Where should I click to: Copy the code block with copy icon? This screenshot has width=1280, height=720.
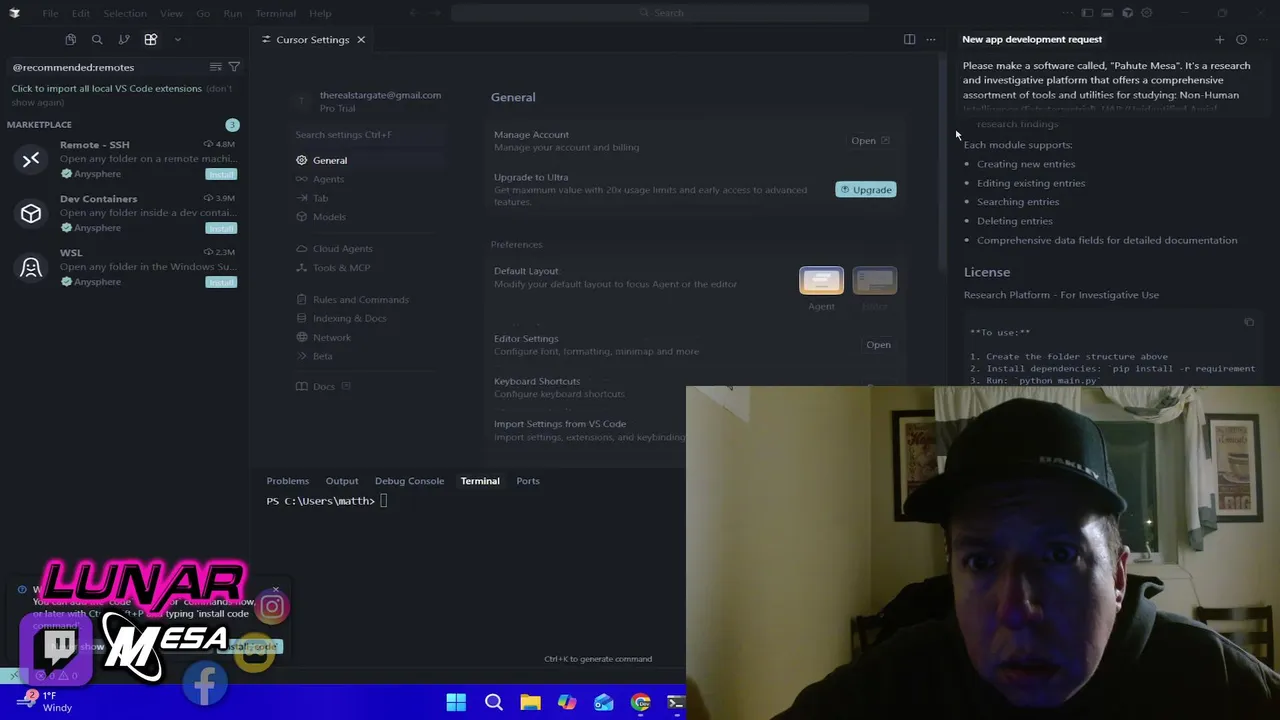1248,322
